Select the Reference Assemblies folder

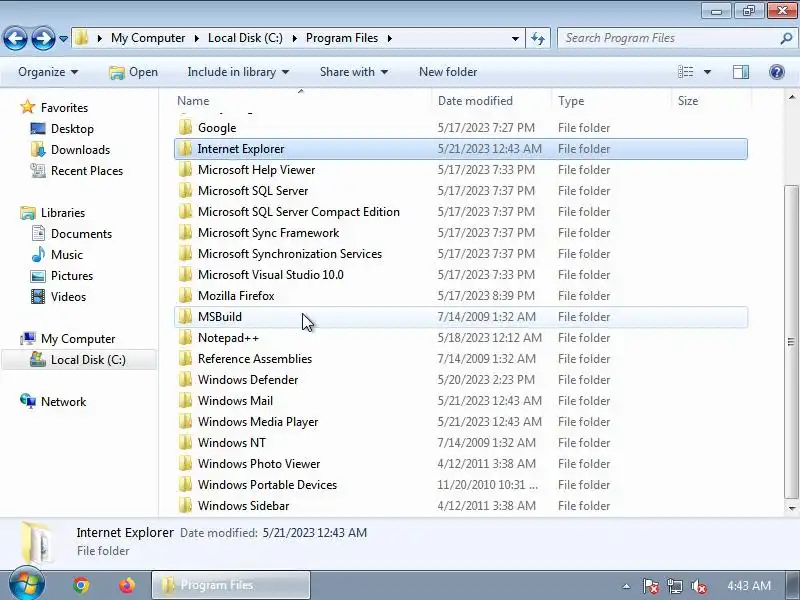461,359
